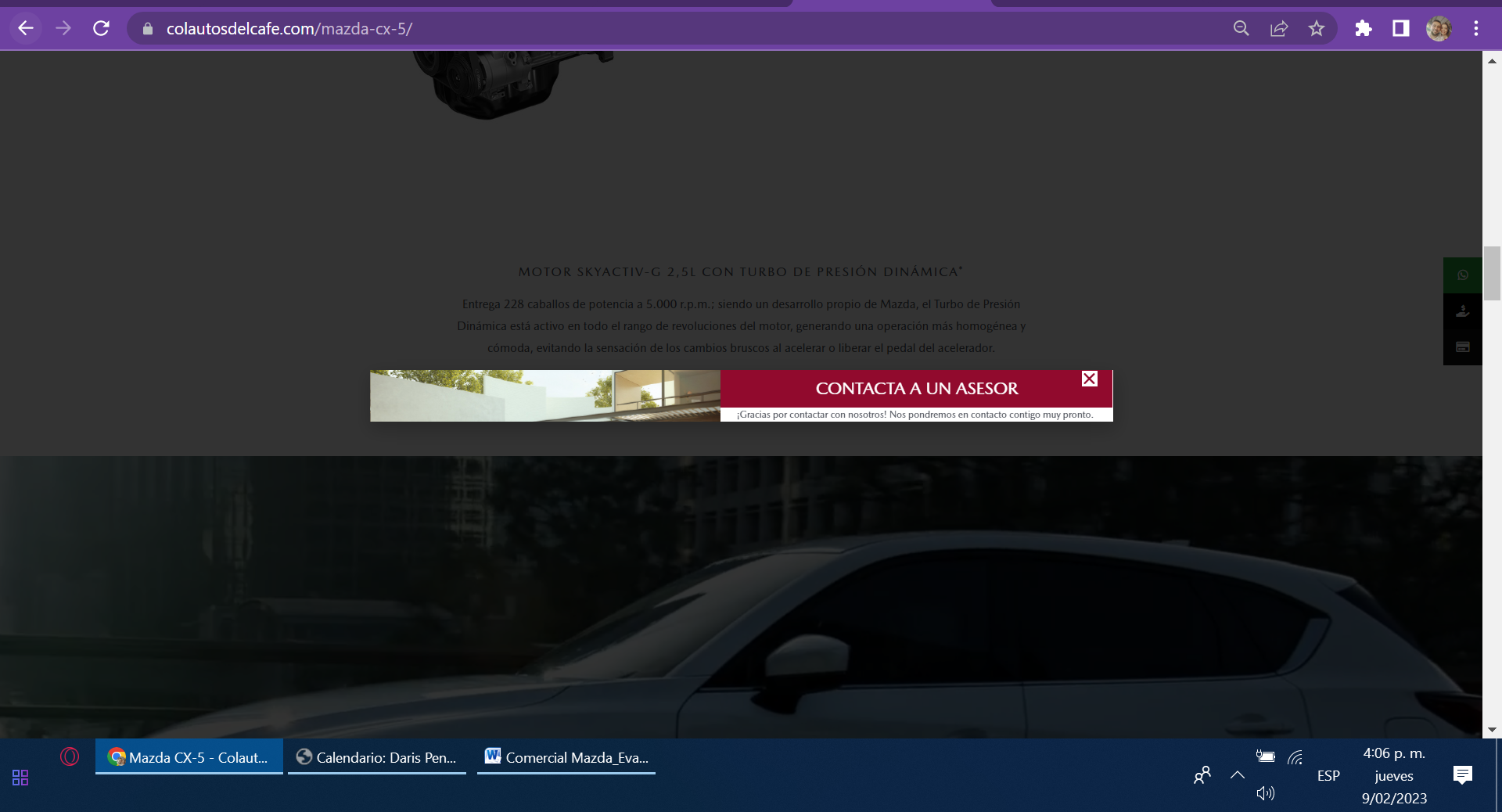Switch to the Mazda CX-5 Chrome window
The image size is (1502, 812).
[x=189, y=757]
